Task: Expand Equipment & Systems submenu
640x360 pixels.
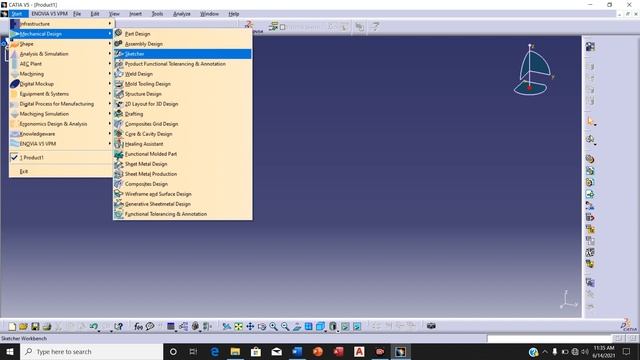Action: point(61,94)
